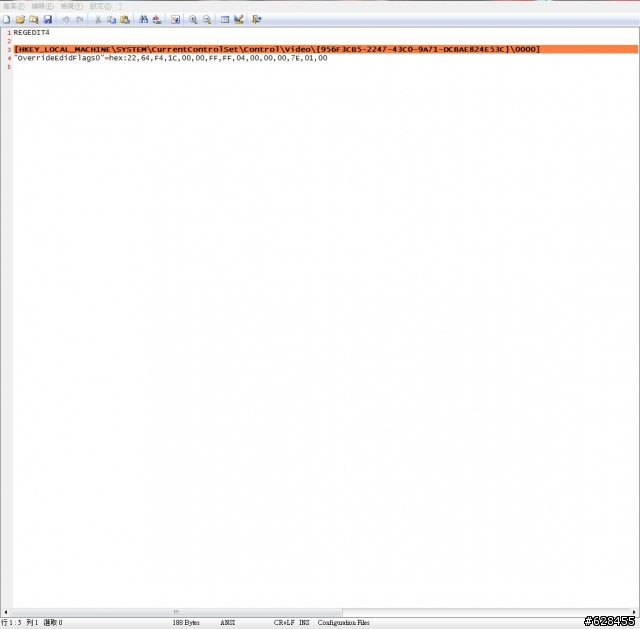Click the Copy toolbar icon
This screenshot has height=629, width=640.
tap(111, 19)
